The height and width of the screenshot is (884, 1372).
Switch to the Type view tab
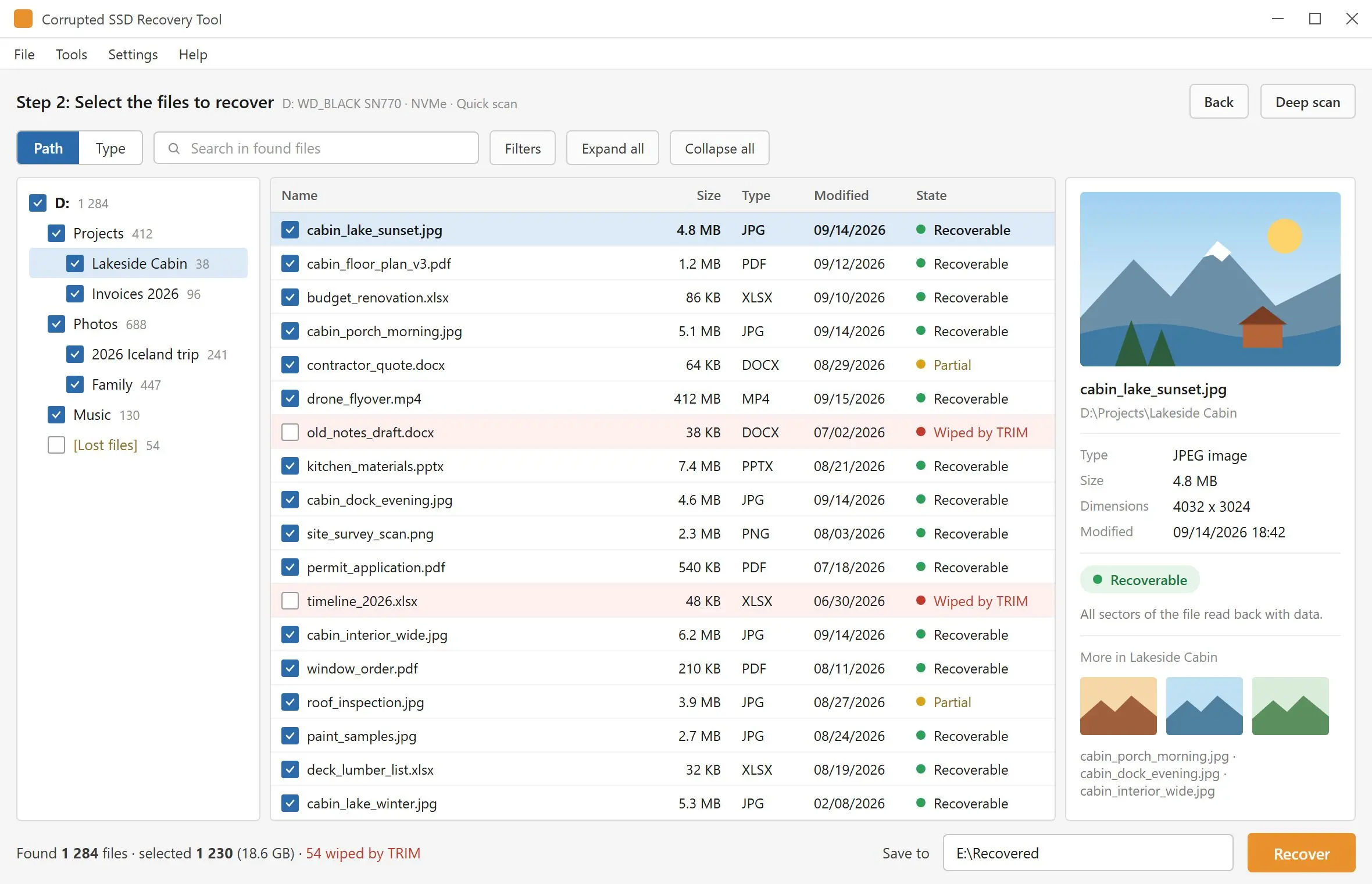[x=110, y=148]
